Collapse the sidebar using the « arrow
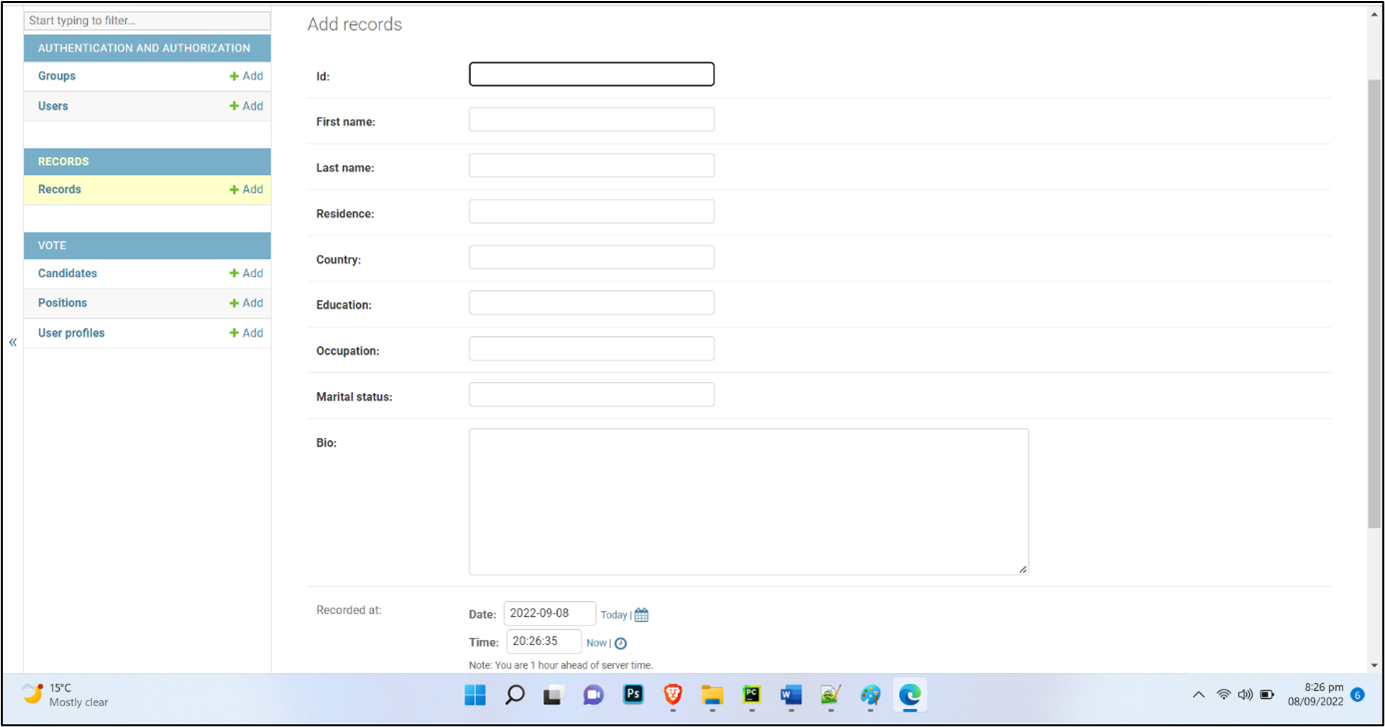This screenshot has height=727, width=1385. click(x=13, y=341)
